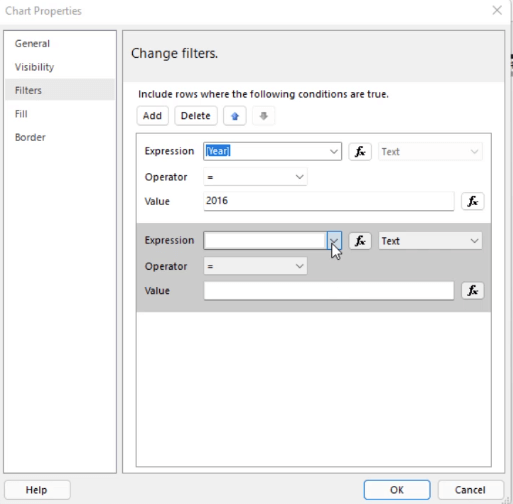Add a new filter condition
The image size is (513, 504).
(x=152, y=116)
